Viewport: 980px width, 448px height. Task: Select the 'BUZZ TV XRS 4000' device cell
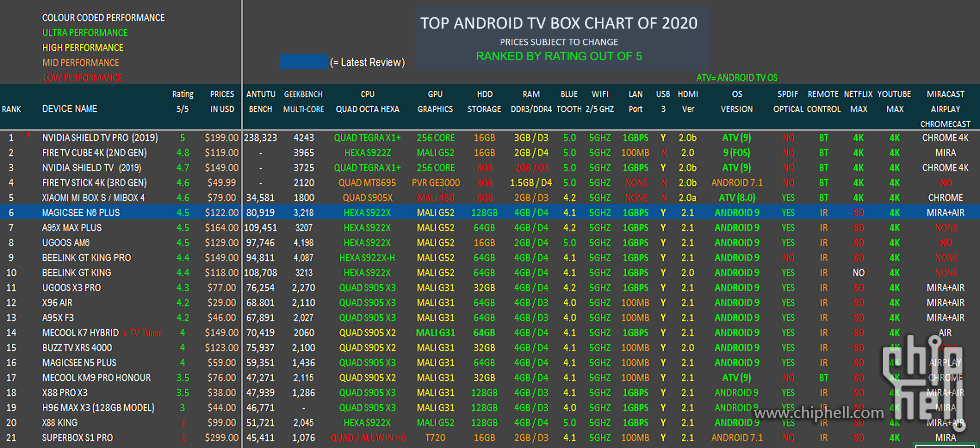click(x=78, y=347)
